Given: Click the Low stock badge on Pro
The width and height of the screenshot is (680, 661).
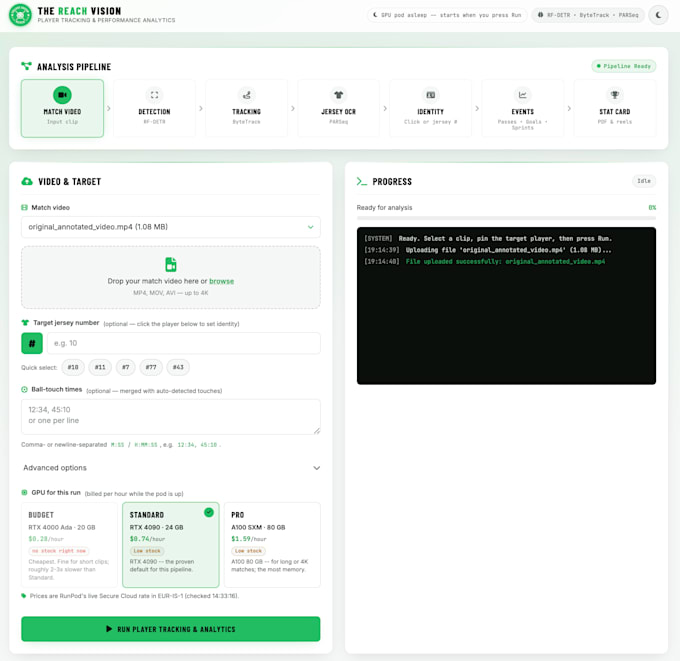Looking at the screenshot, I should (x=248, y=551).
